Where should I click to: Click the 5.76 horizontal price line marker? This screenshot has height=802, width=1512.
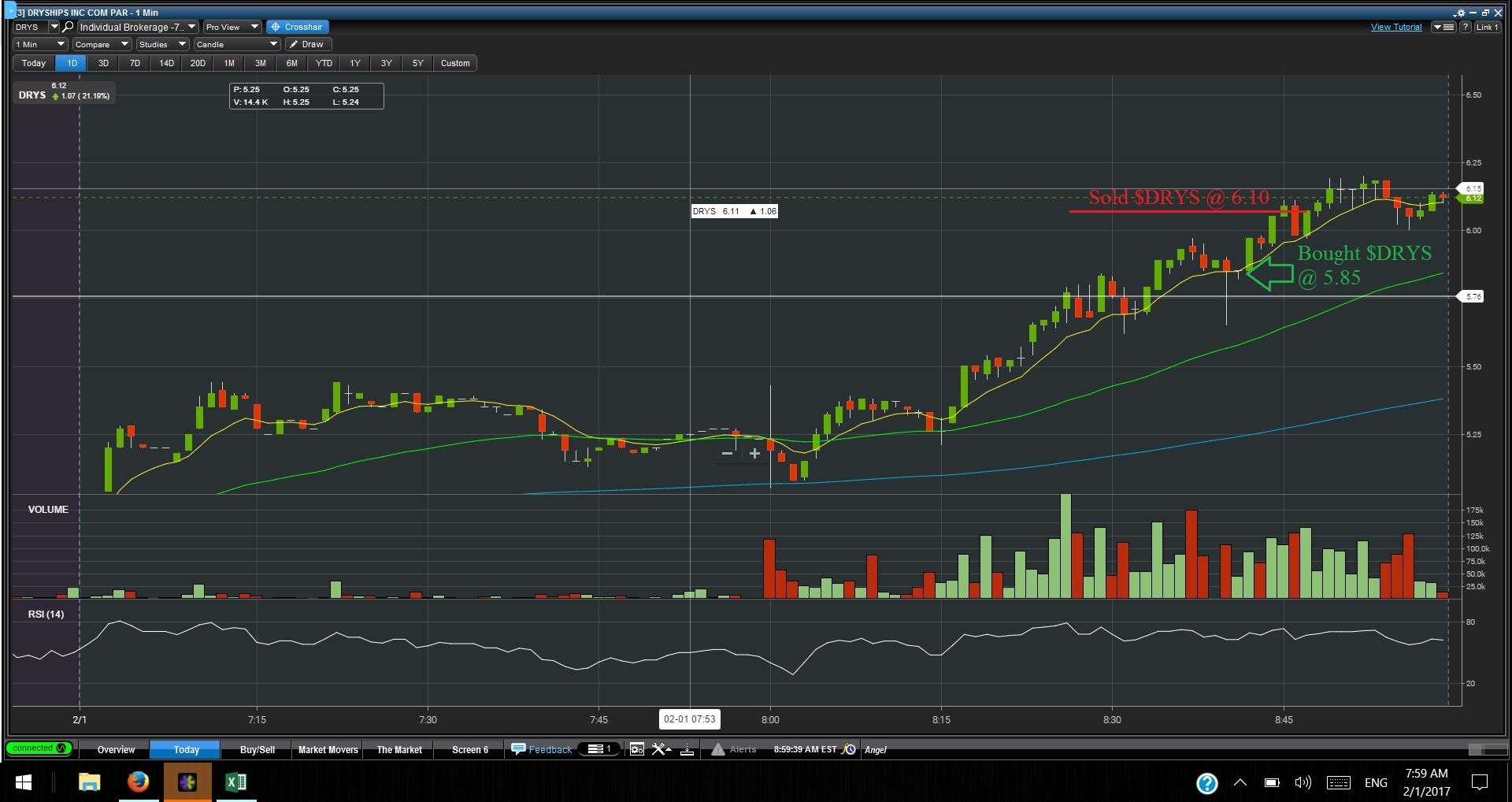click(x=1472, y=296)
